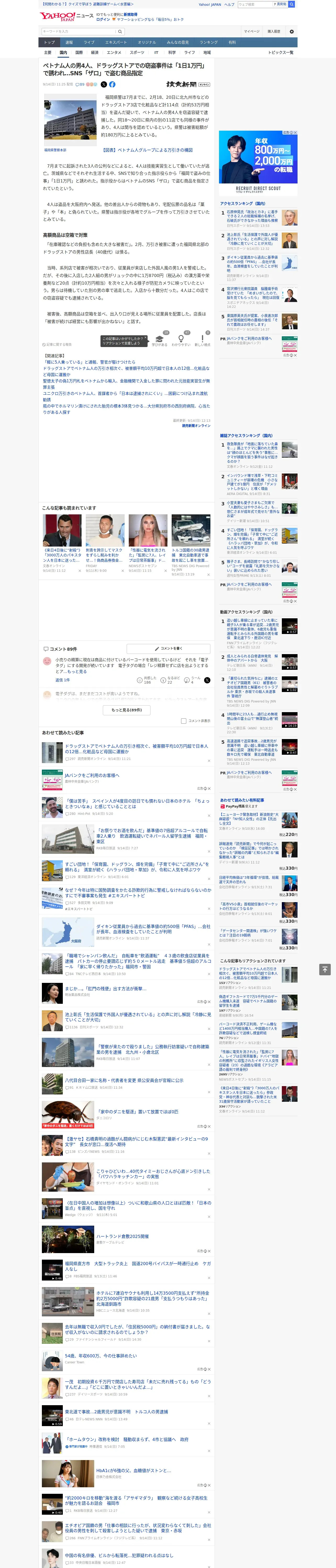Open 福岡県直方市 大型トラック炎上 article
The width and height of the screenshot is (336, 1568).
point(138,1266)
